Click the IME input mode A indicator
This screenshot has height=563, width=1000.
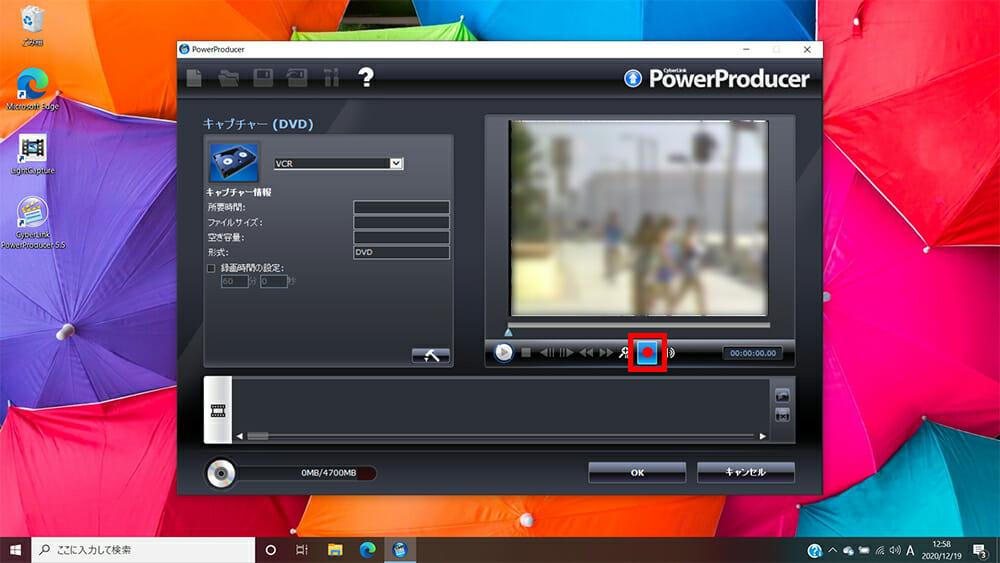point(910,550)
